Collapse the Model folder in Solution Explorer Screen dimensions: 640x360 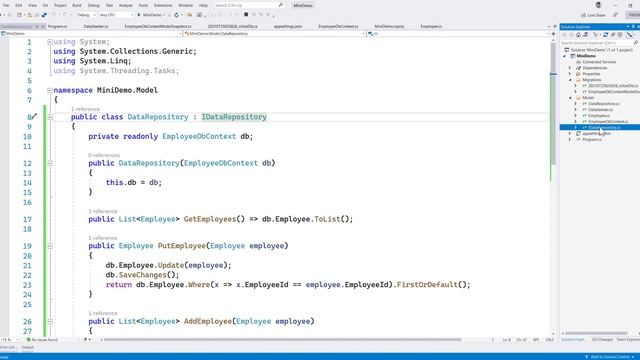[570, 98]
